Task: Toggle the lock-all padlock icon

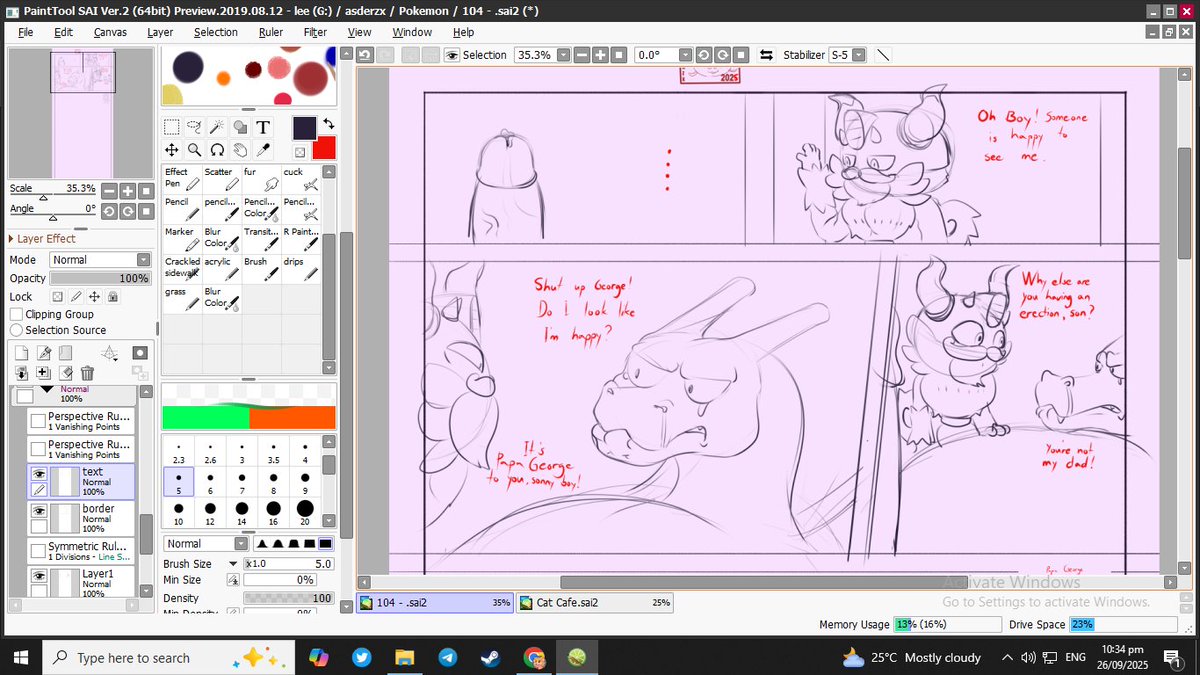Action: pyautogui.click(x=112, y=297)
